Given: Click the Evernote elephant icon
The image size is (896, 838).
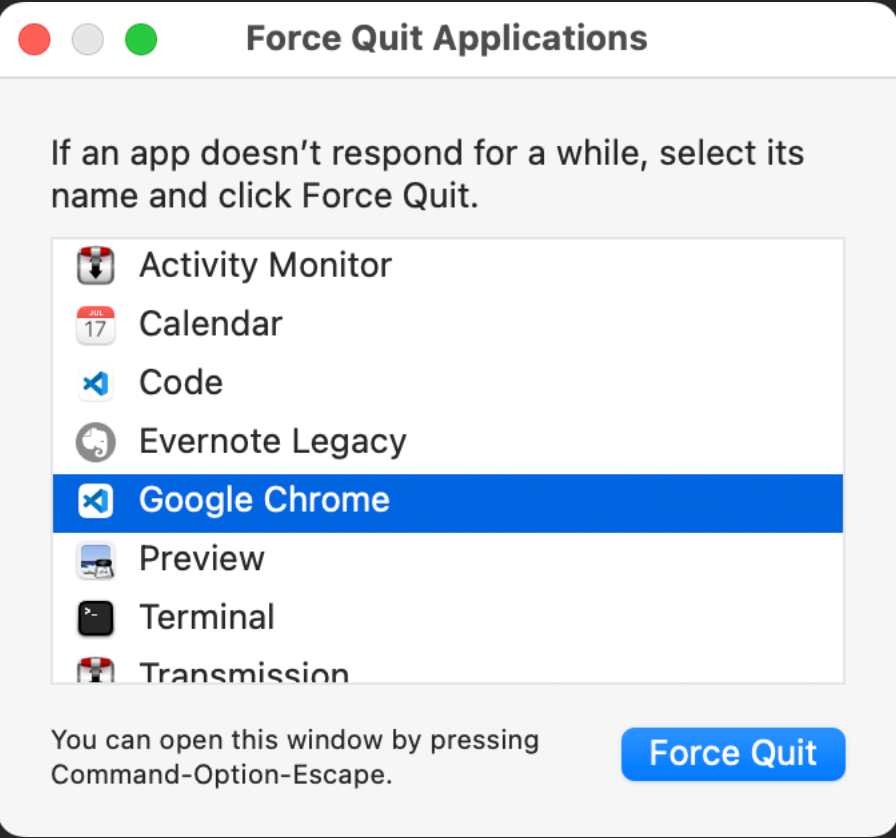Looking at the screenshot, I should [96, 442].
